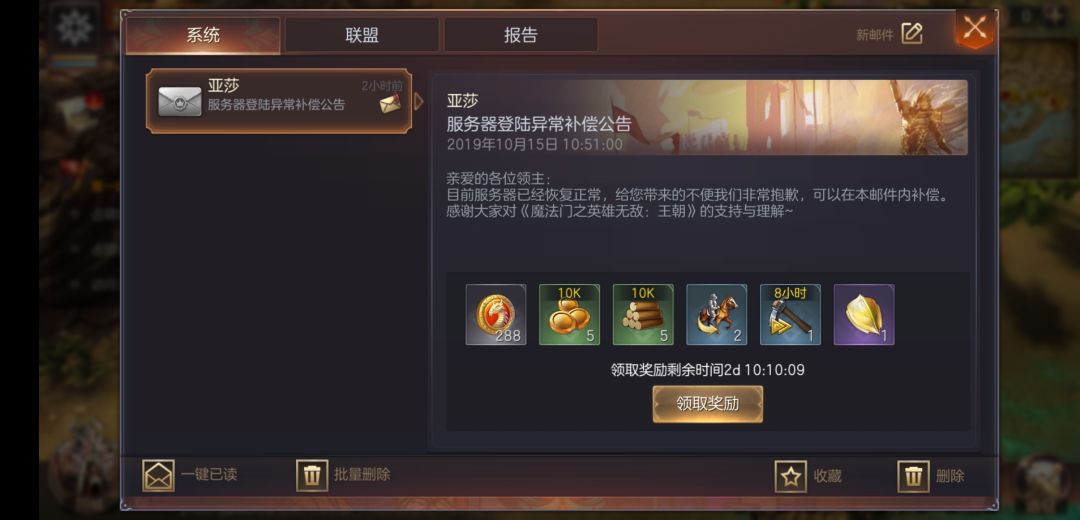Click the 批量删除 trash icon
1080x520 pixels.
pos(312,475)
